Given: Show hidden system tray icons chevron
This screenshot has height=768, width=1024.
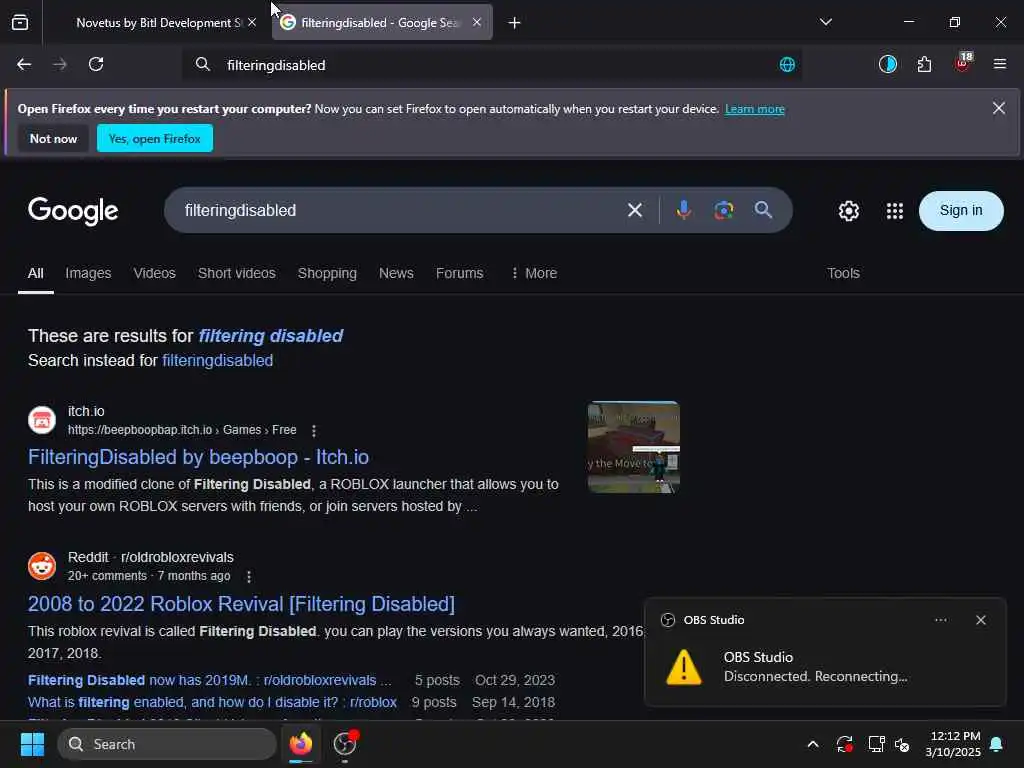Looking at the screenshot, I should [x=813, y=744].
